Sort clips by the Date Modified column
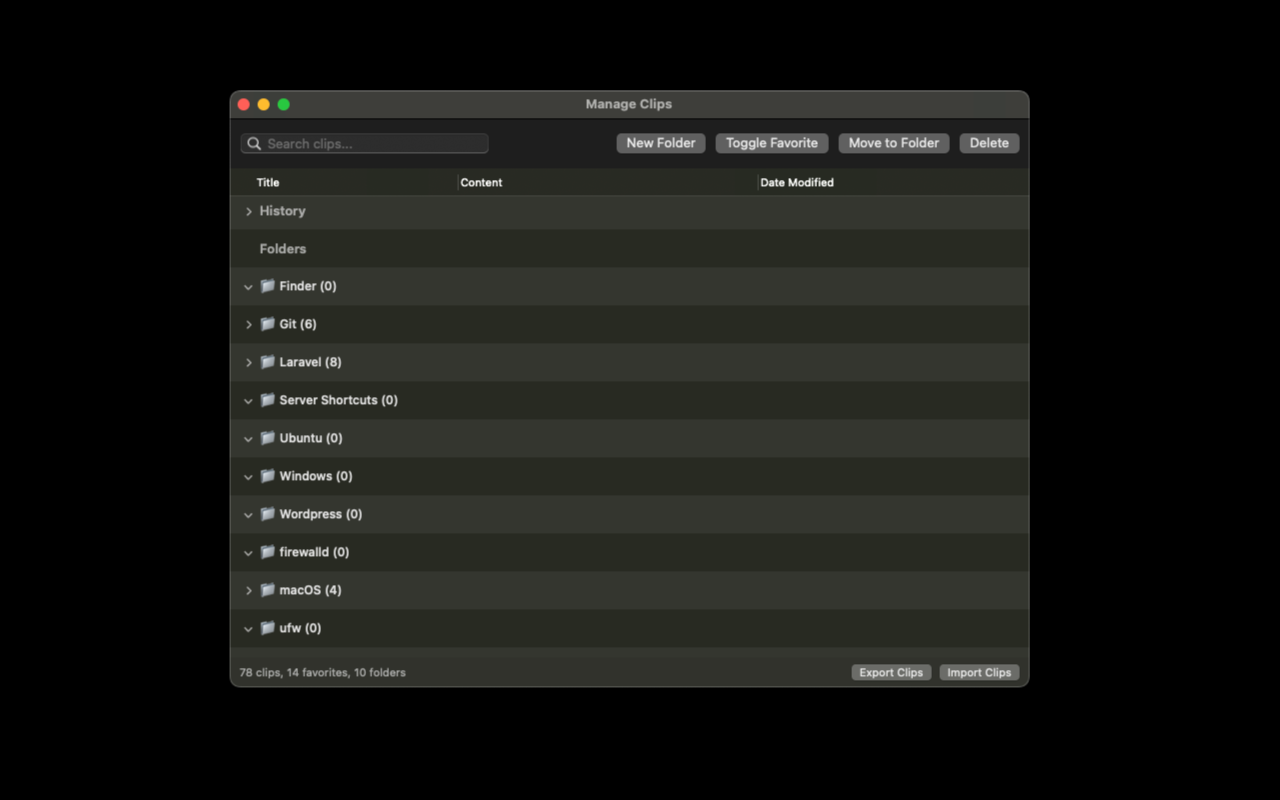This screenshot has height=800, width=1280. pyautogui.click(x=797, y=182)
